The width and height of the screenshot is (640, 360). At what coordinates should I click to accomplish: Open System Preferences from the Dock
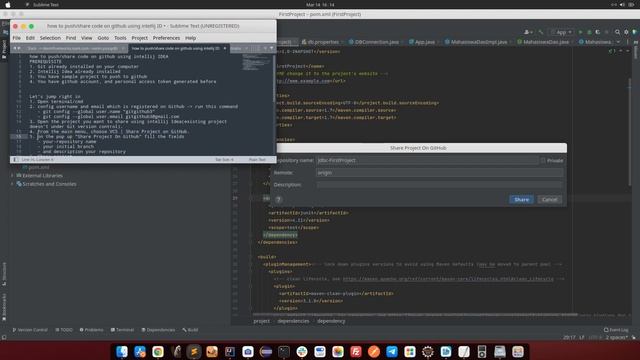[x=428, y=351]
